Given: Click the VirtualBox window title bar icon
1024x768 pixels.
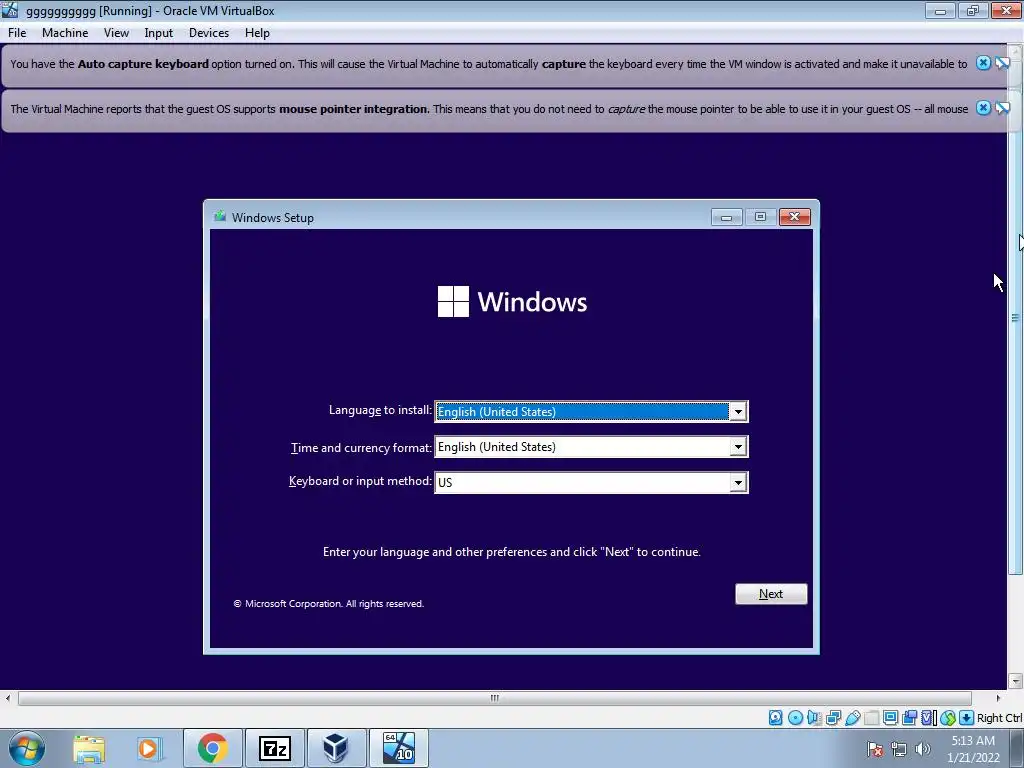Looking at the screenshot, I should (10, 10).
